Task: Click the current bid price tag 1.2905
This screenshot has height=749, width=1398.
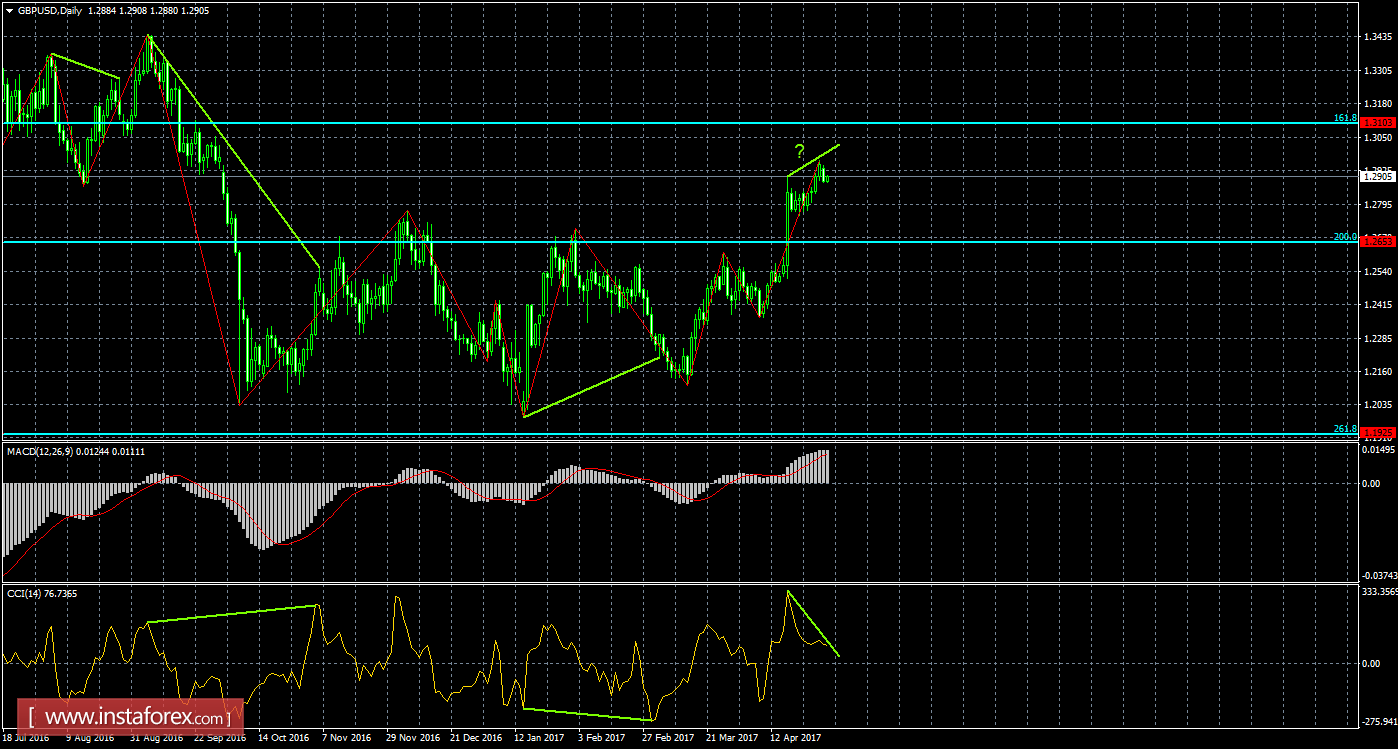Action: (x=1376, y=177)
